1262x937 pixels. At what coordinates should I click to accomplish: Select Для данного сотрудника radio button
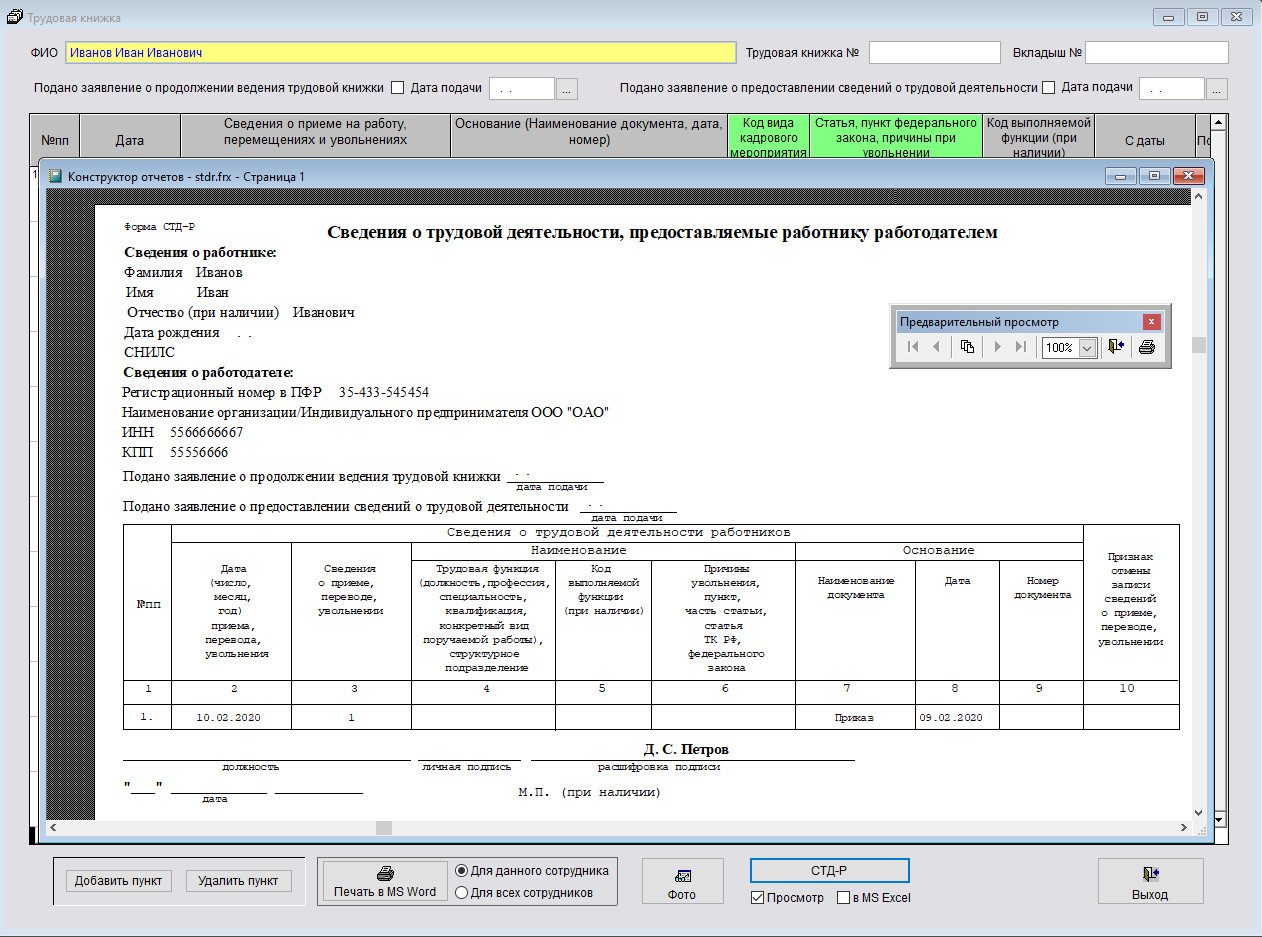[x=462, y=870]
